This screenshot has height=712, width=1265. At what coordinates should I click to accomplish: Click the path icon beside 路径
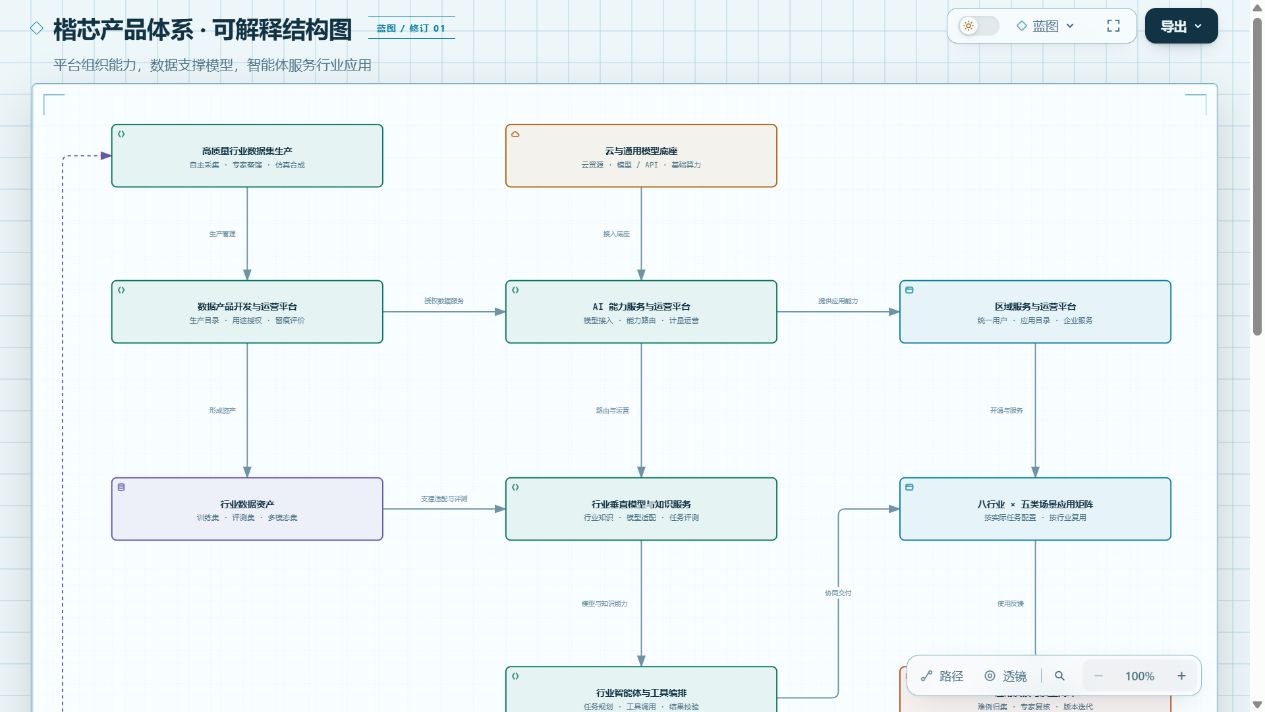[x=926, y=676]
